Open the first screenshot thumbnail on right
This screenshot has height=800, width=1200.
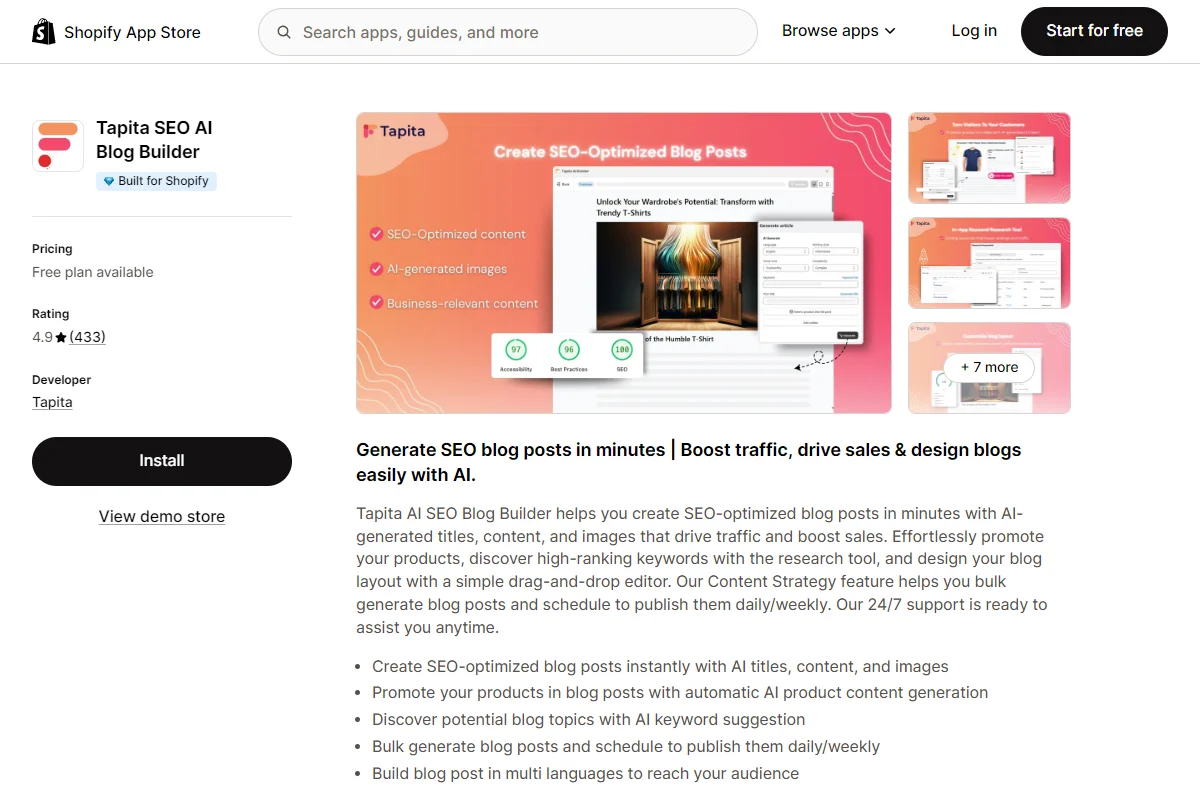coord(989,158)
